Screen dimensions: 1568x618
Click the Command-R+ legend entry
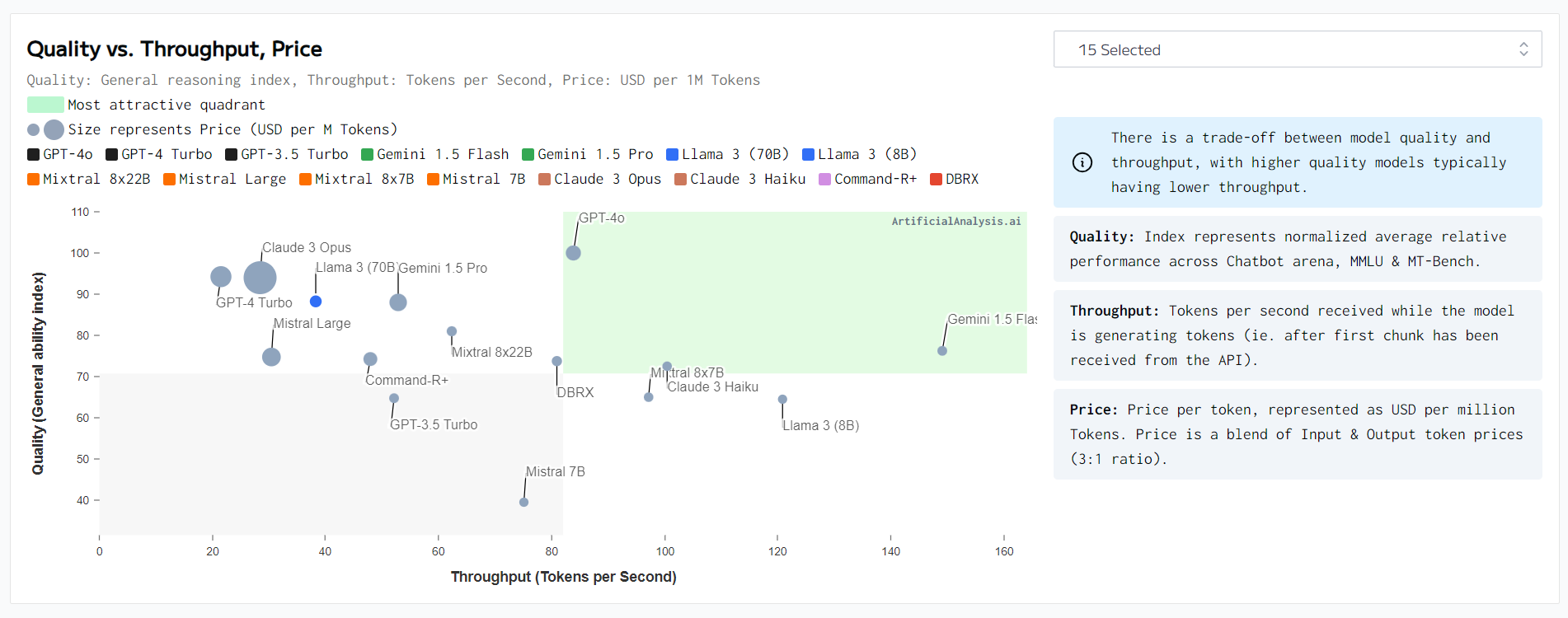868,179
